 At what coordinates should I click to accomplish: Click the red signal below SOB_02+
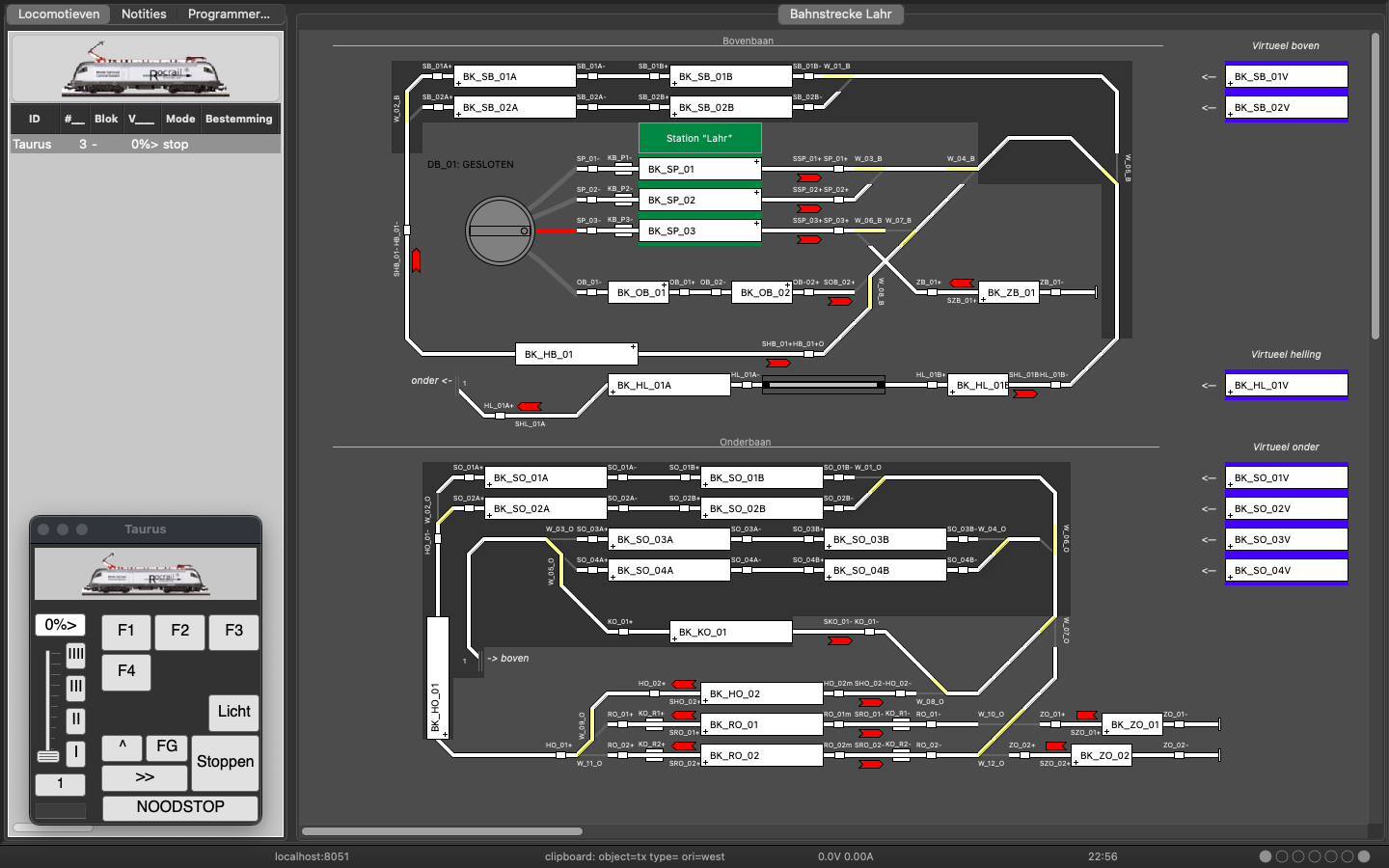click(840, 301)
